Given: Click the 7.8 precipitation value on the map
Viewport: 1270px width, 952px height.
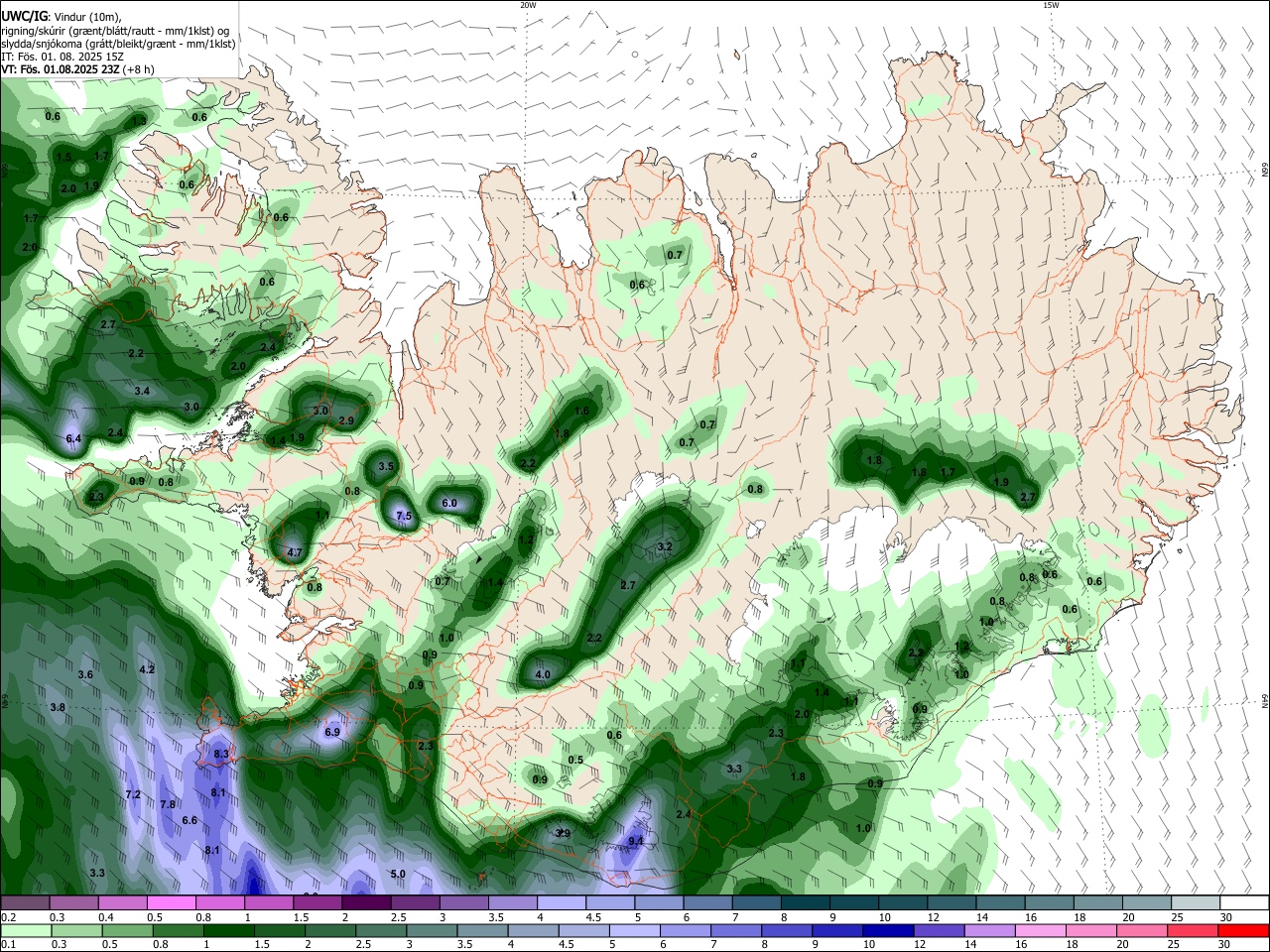Looking at the screenshot, I should coord(168,804).
